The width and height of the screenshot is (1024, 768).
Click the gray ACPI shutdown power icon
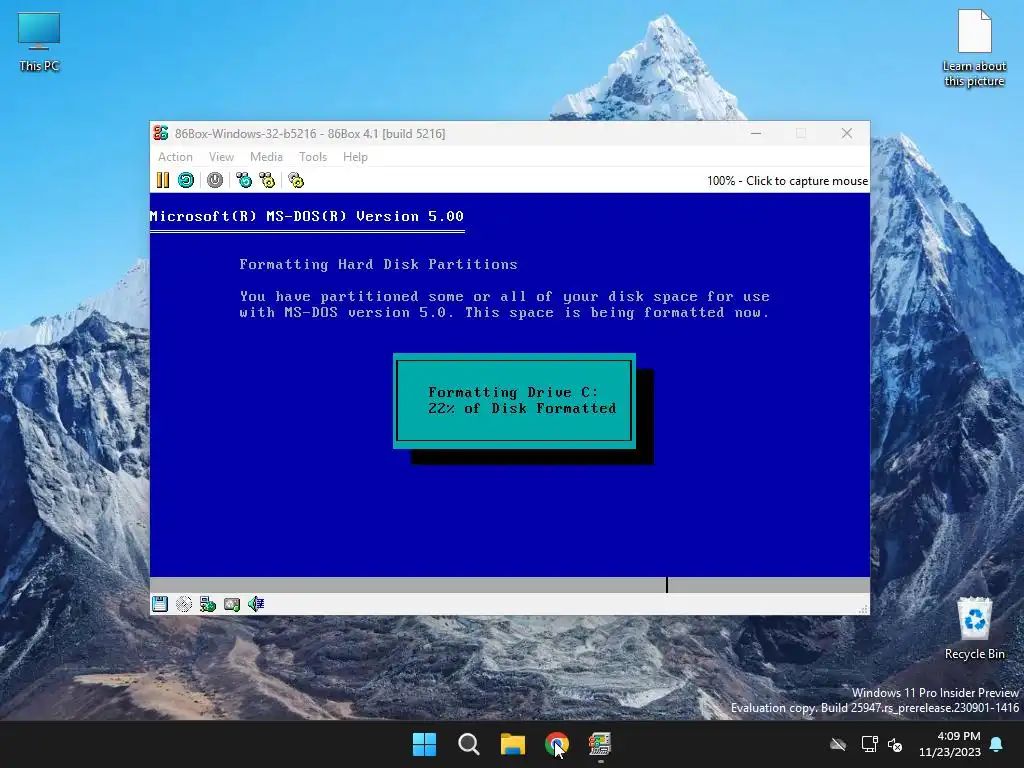pyautogui.click(x=215, y=180)
